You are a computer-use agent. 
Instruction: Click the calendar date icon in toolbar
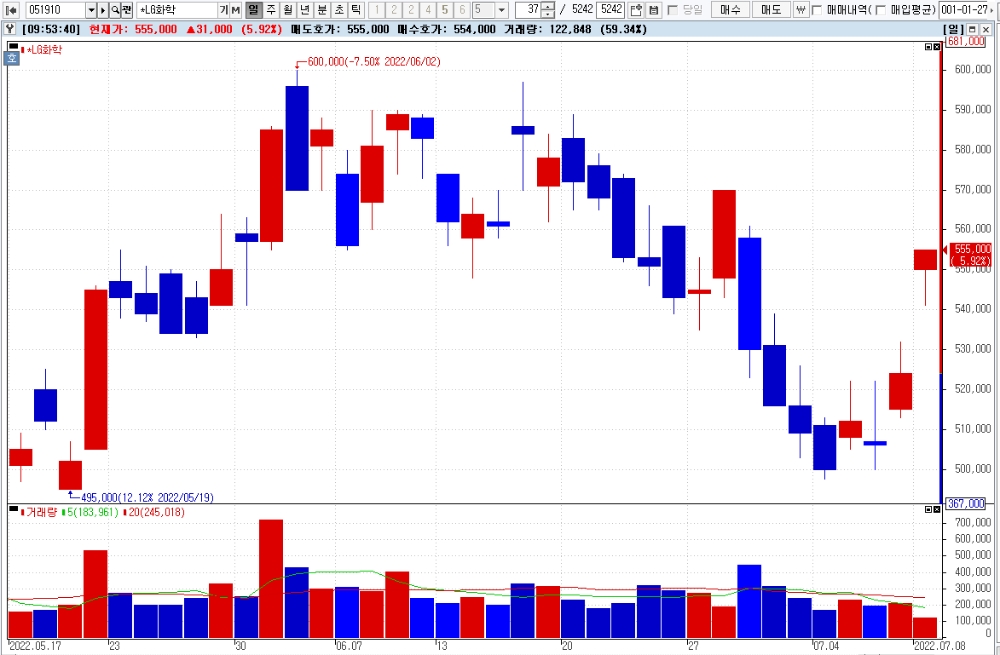point(653,10)
